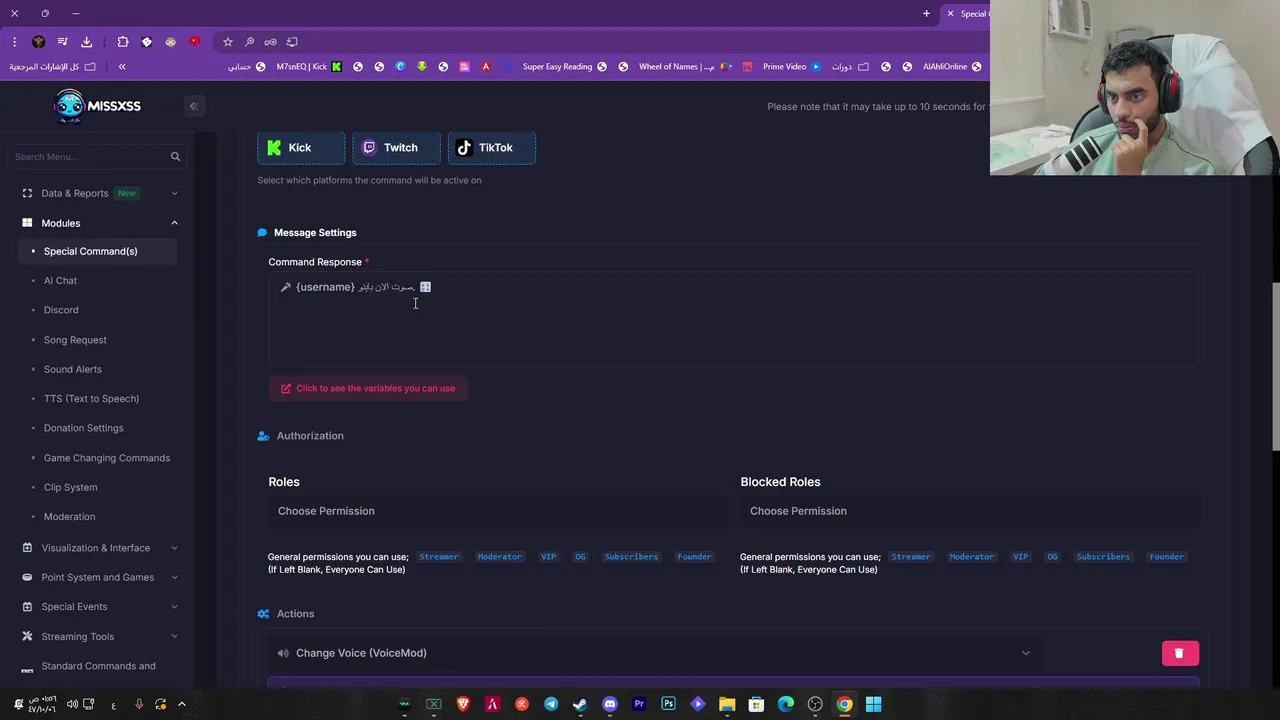Click the browser downloads icon
The width and height of the screenshot is (1280, 720).
[86, 42]
